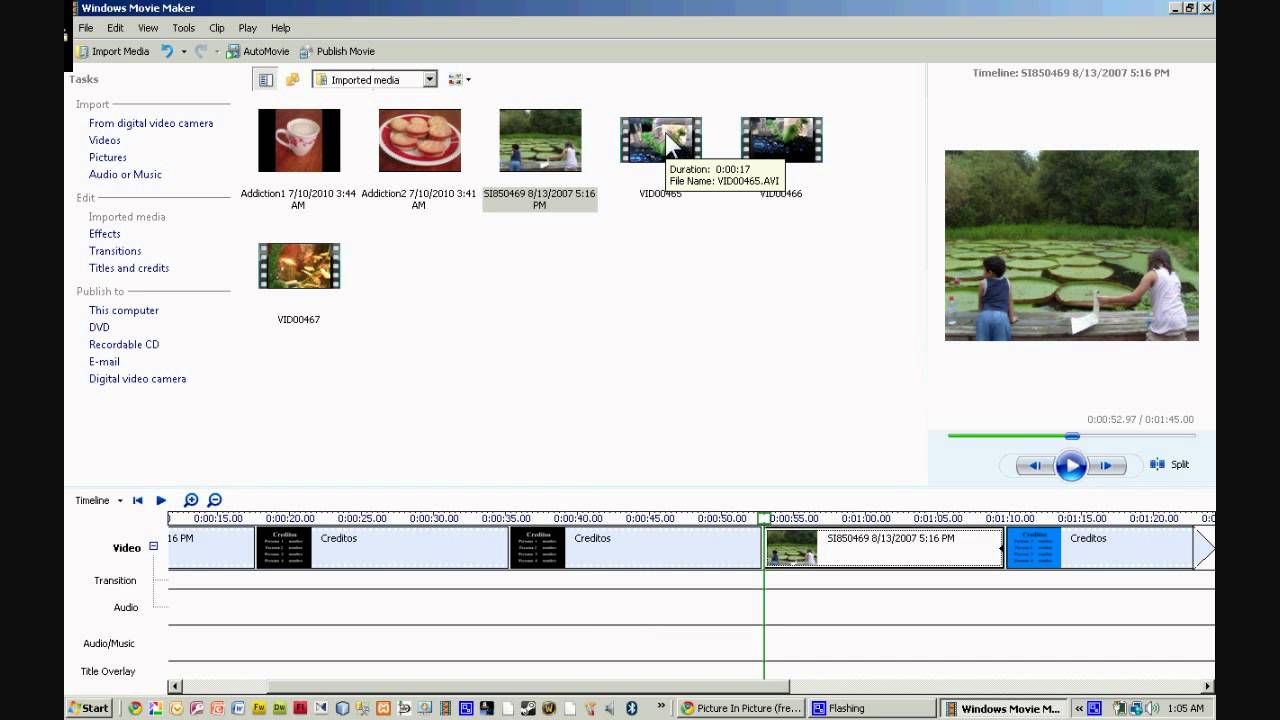Show the Collections pane folder icon
Viewport: 1280px width, 720px height.
point(292,80)
